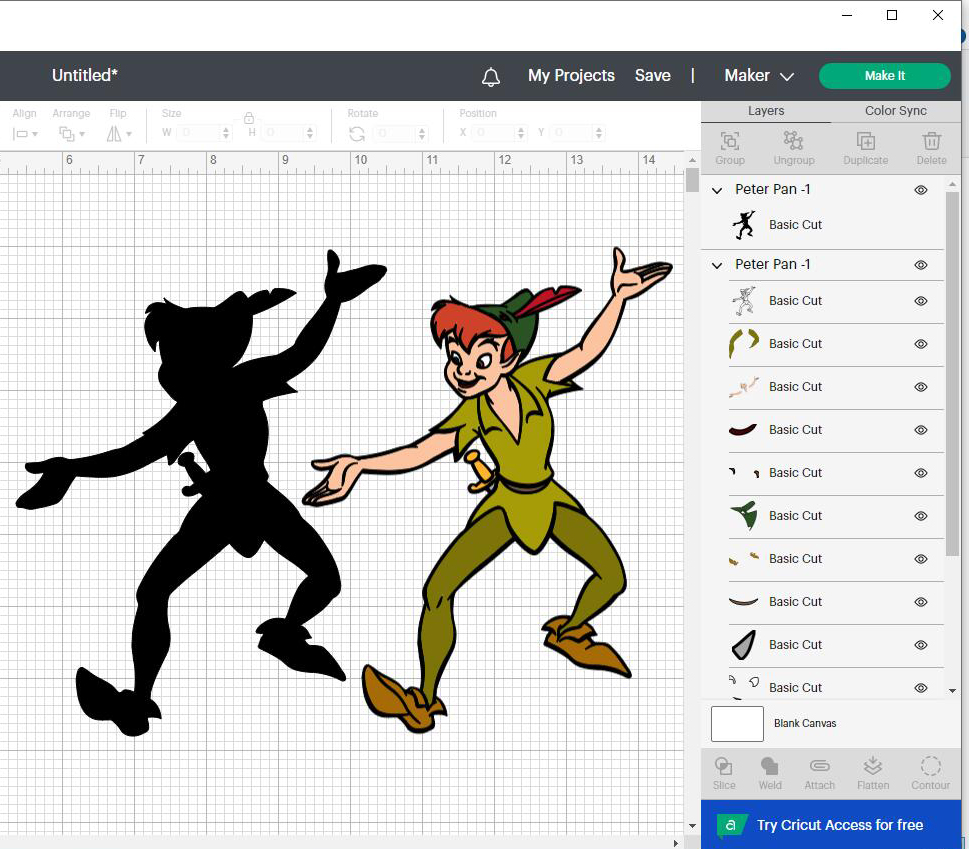
Task: Click the Cricut Access logo icon
Action: (731, 825)
